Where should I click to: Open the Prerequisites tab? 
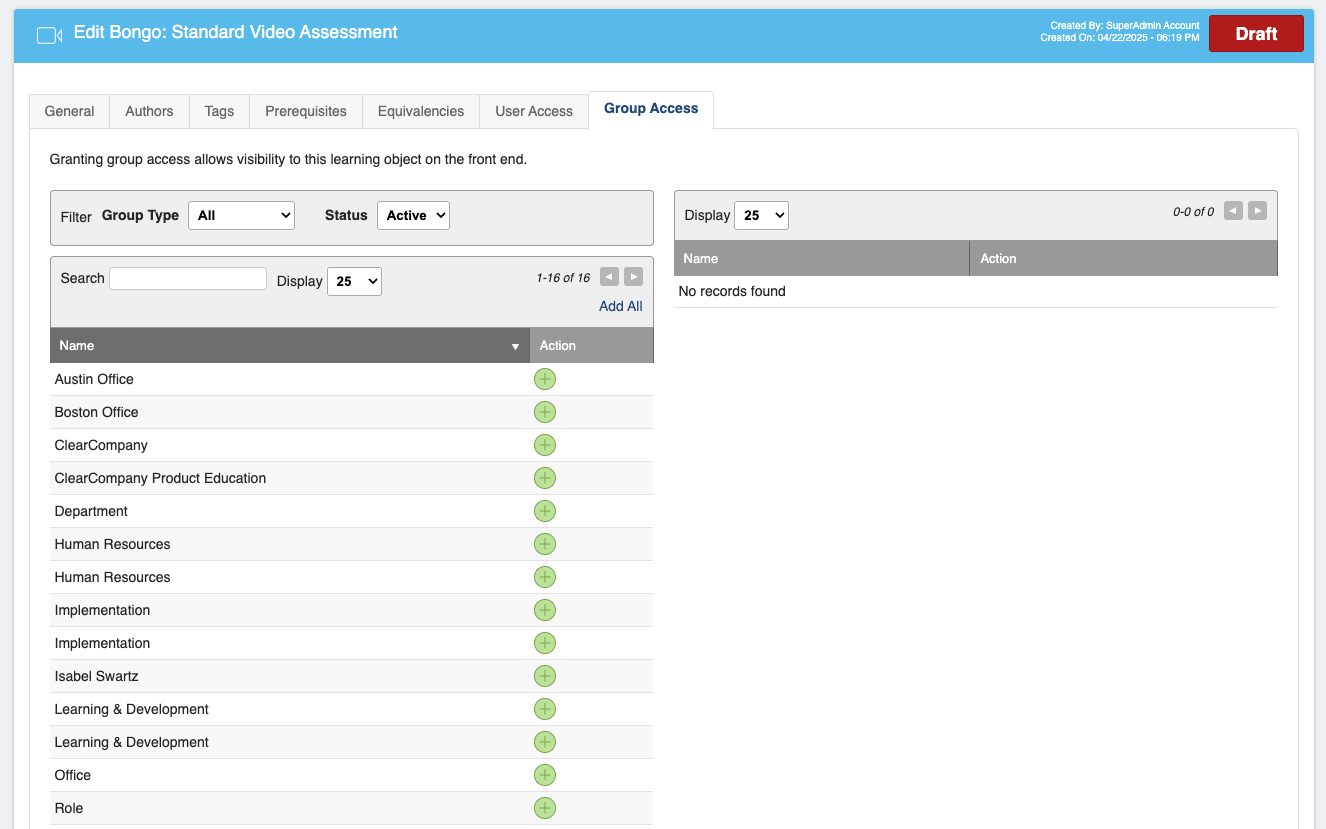point(306,111)
